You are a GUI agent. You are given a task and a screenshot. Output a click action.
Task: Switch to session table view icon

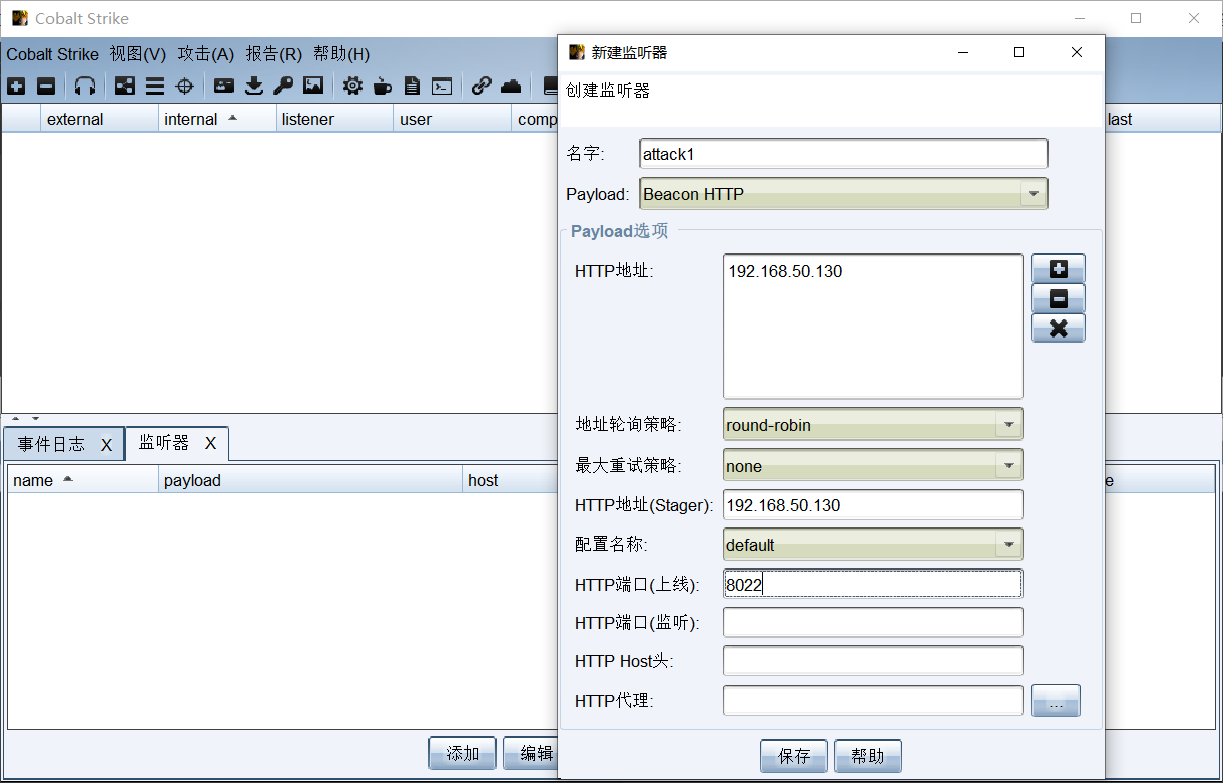tap(155, 86)
